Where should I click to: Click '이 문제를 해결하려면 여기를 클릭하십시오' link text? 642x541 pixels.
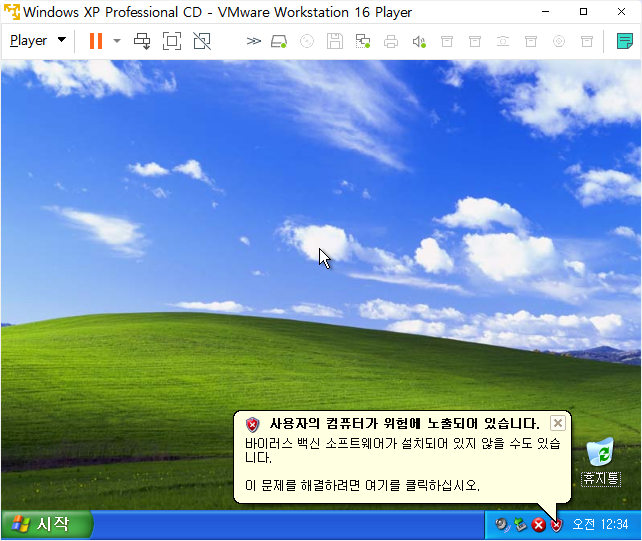tap(362, 485)
